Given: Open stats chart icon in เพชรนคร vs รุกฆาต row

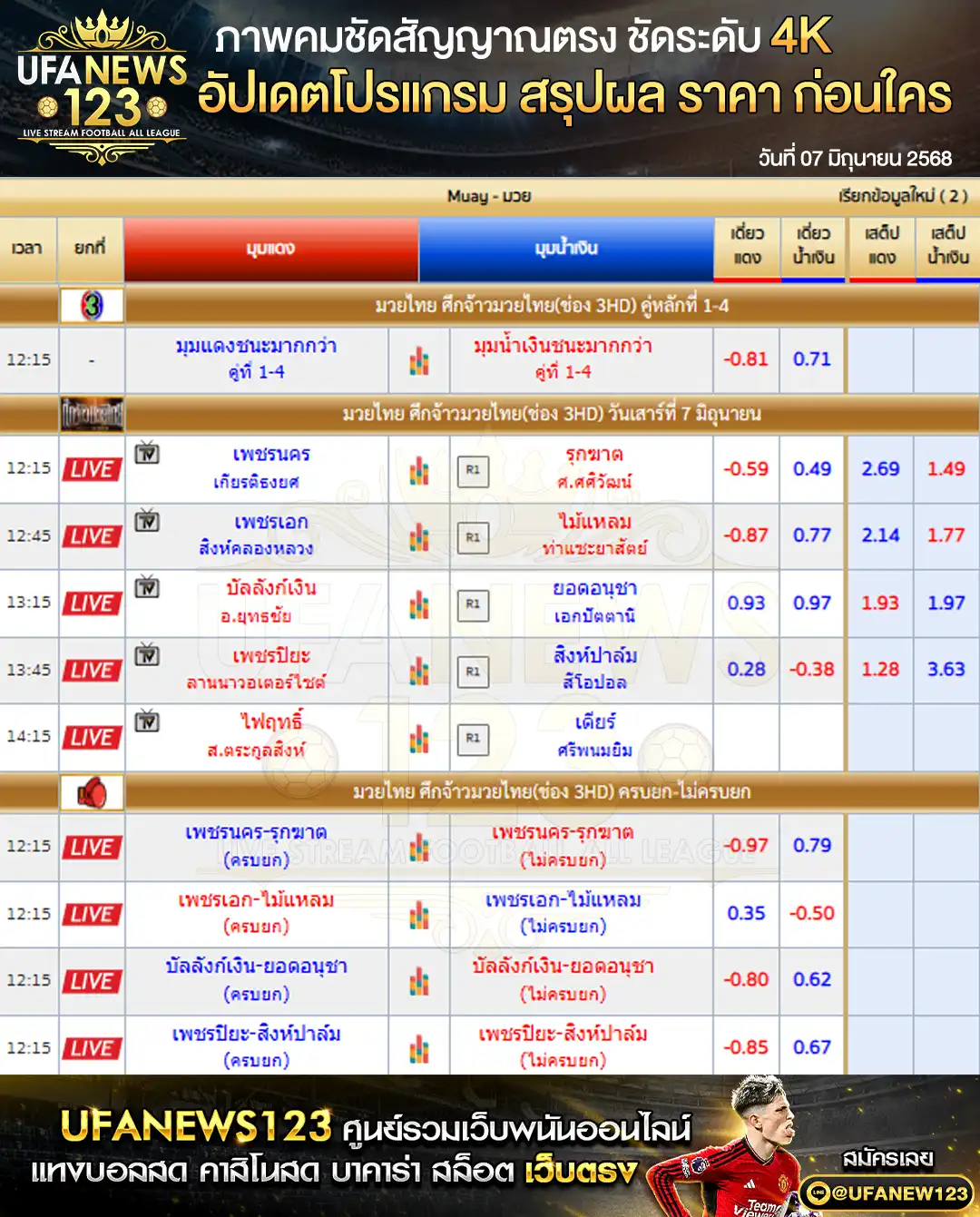Looking at the screenshot, I should tap(418, 470).
